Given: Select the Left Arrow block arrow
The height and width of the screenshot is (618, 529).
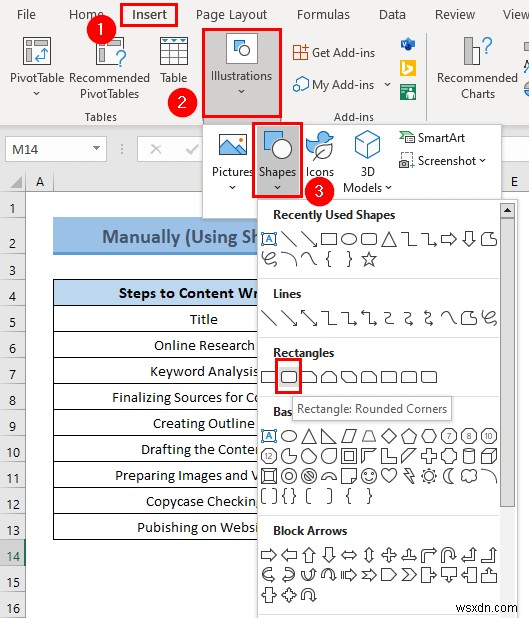Looking at the screenshot, I should pyautogui.click(x=289, y=555).
